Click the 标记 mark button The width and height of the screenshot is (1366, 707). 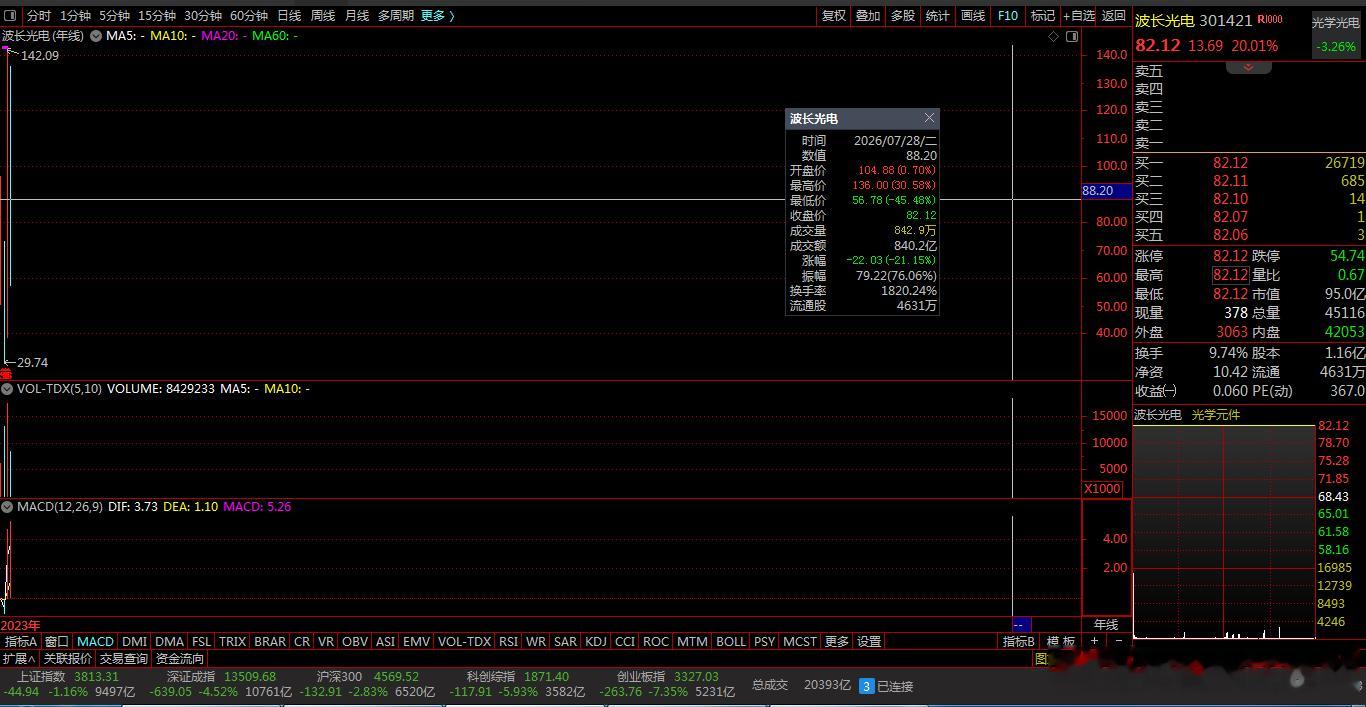tap(1043, 16)
